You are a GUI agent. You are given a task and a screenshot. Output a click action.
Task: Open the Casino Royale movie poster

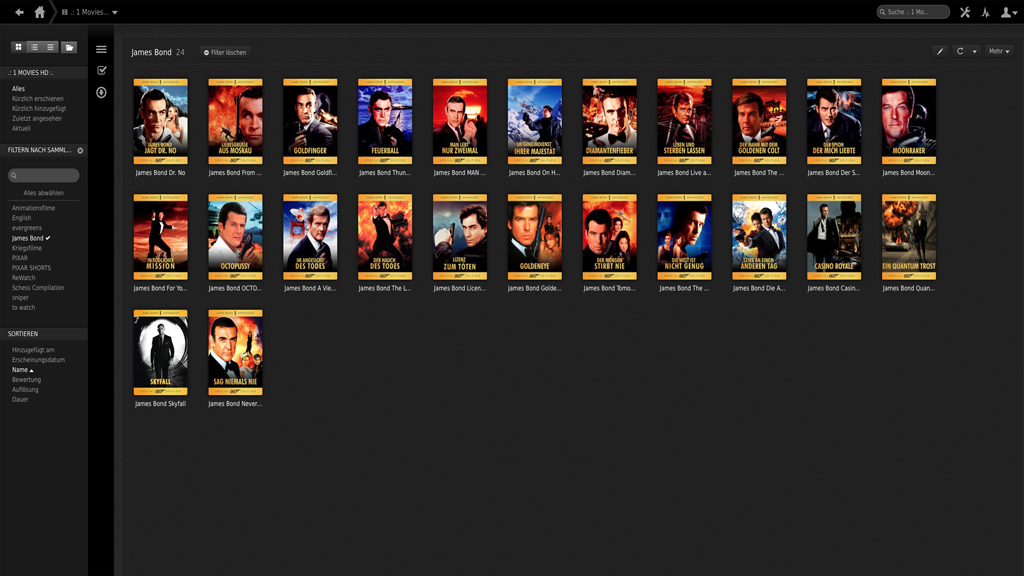pos(834,237)
